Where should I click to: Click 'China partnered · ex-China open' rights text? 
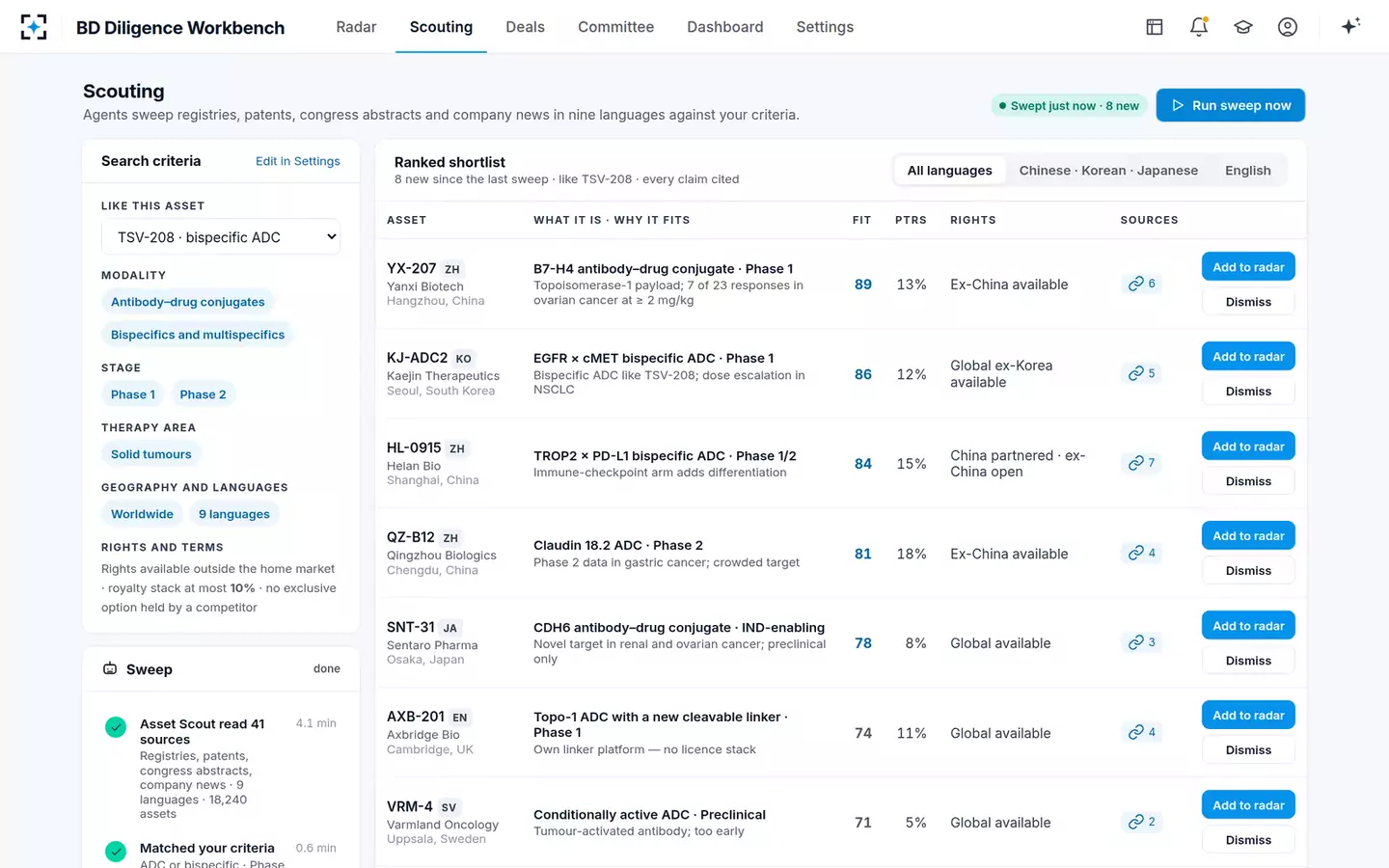pyautogui.click(x=1018, y=463)
